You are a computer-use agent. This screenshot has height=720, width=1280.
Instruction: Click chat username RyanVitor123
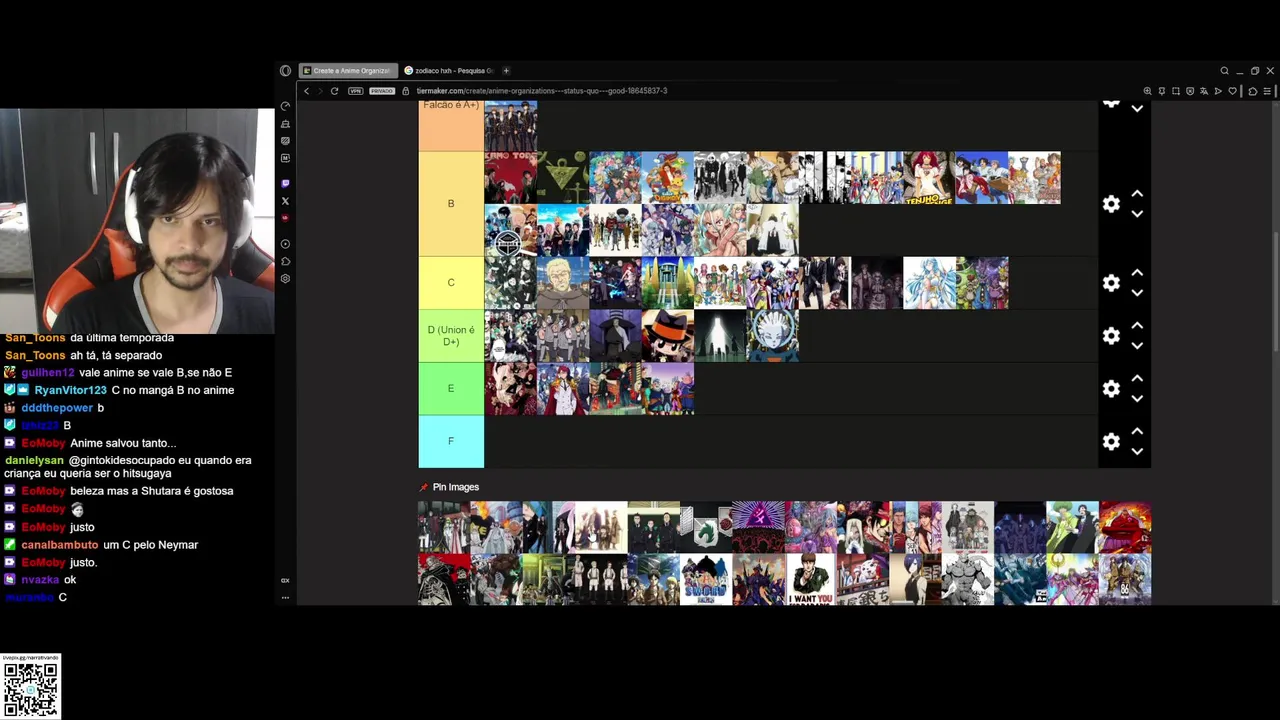[x=70, y=390]
